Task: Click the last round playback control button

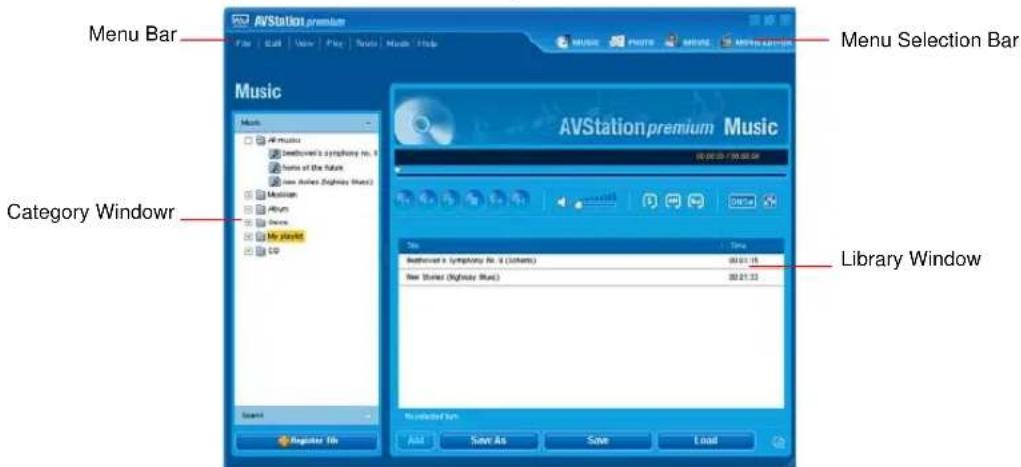Action: coord(520,200)
